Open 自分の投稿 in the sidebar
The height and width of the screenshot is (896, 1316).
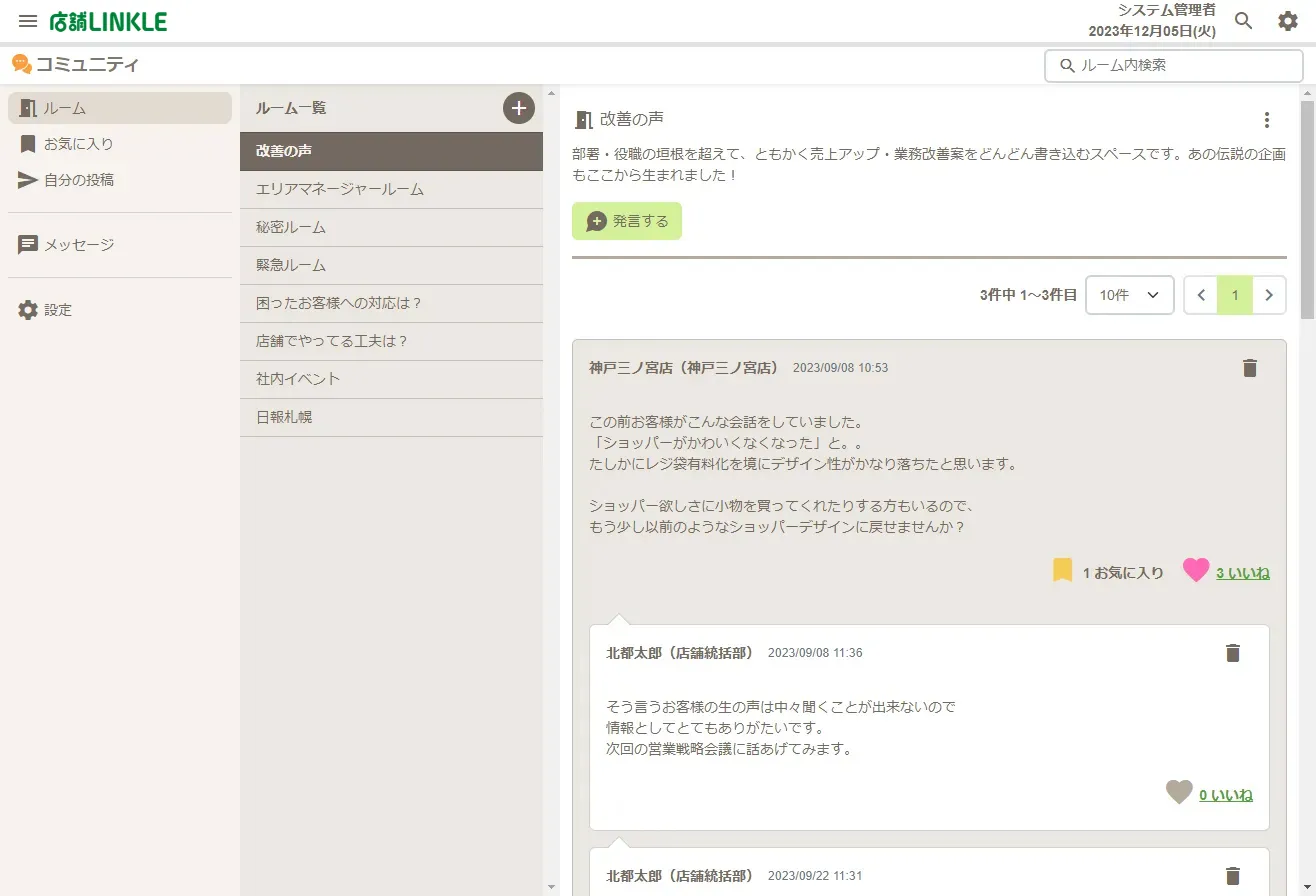120,180
